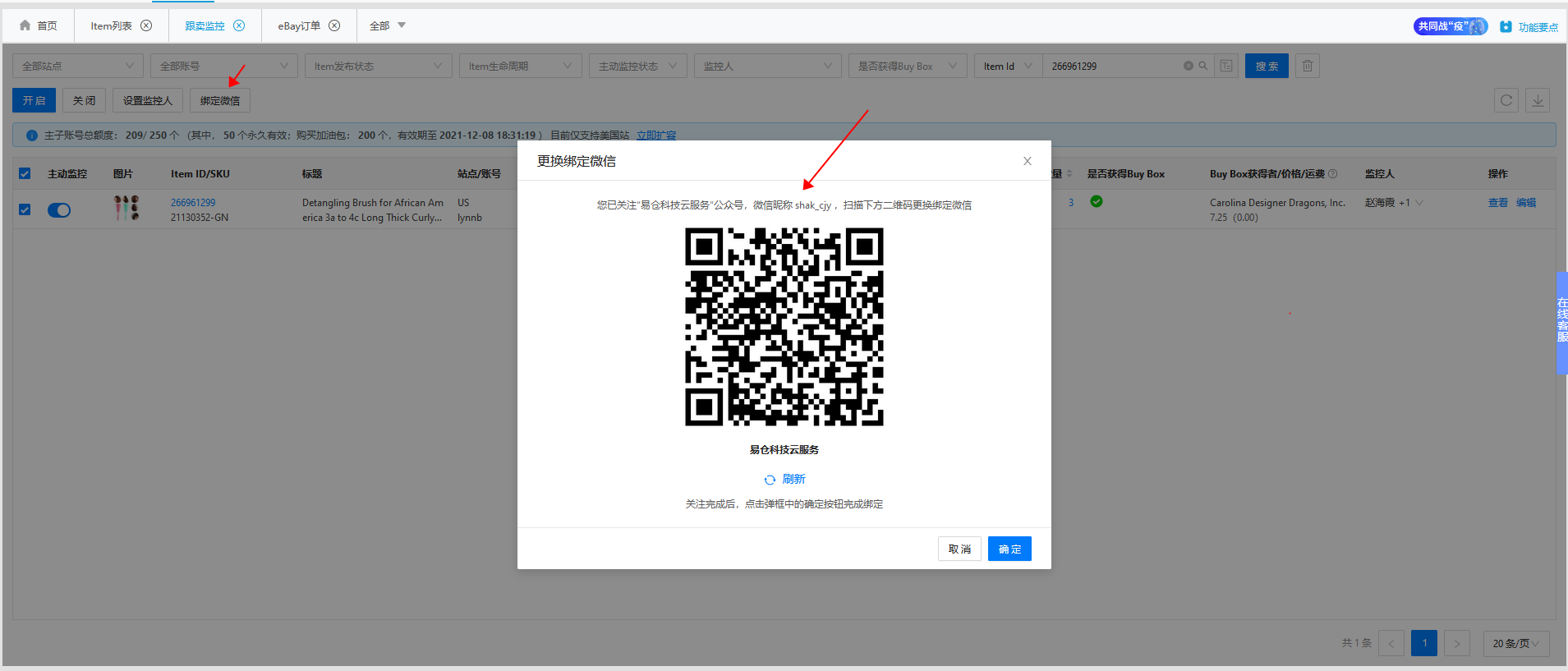The height and width of the screenshot is (671, 1568).
Task: Close the eBay订单 tab with its X icon
Action: pos(334,25)
